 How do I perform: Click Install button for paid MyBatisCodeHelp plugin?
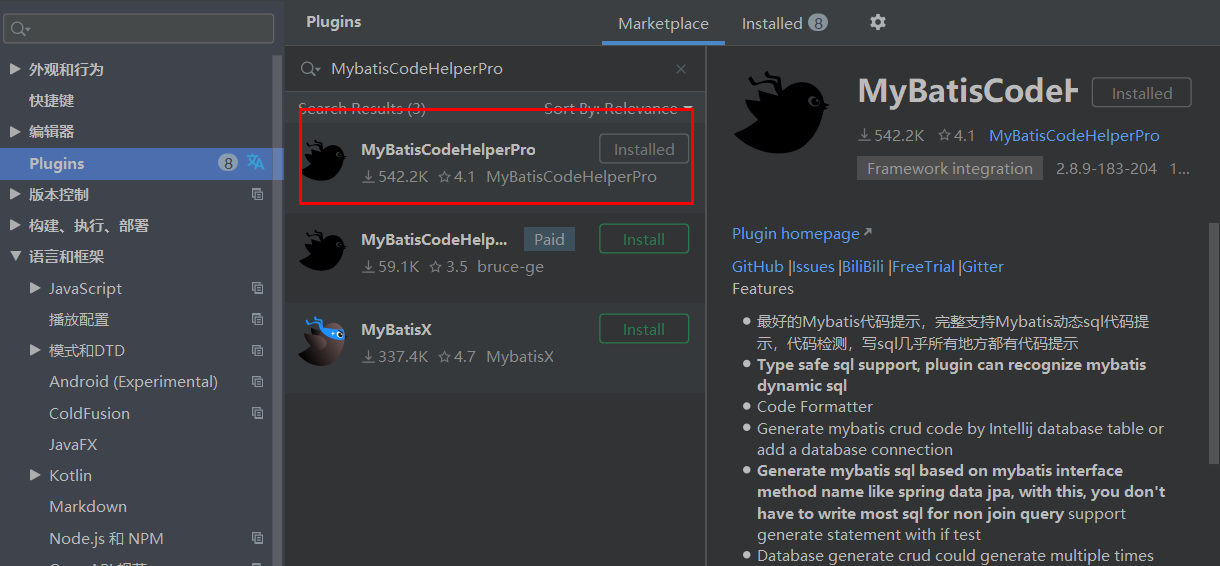pyautogui.click(x=644, y=239)
